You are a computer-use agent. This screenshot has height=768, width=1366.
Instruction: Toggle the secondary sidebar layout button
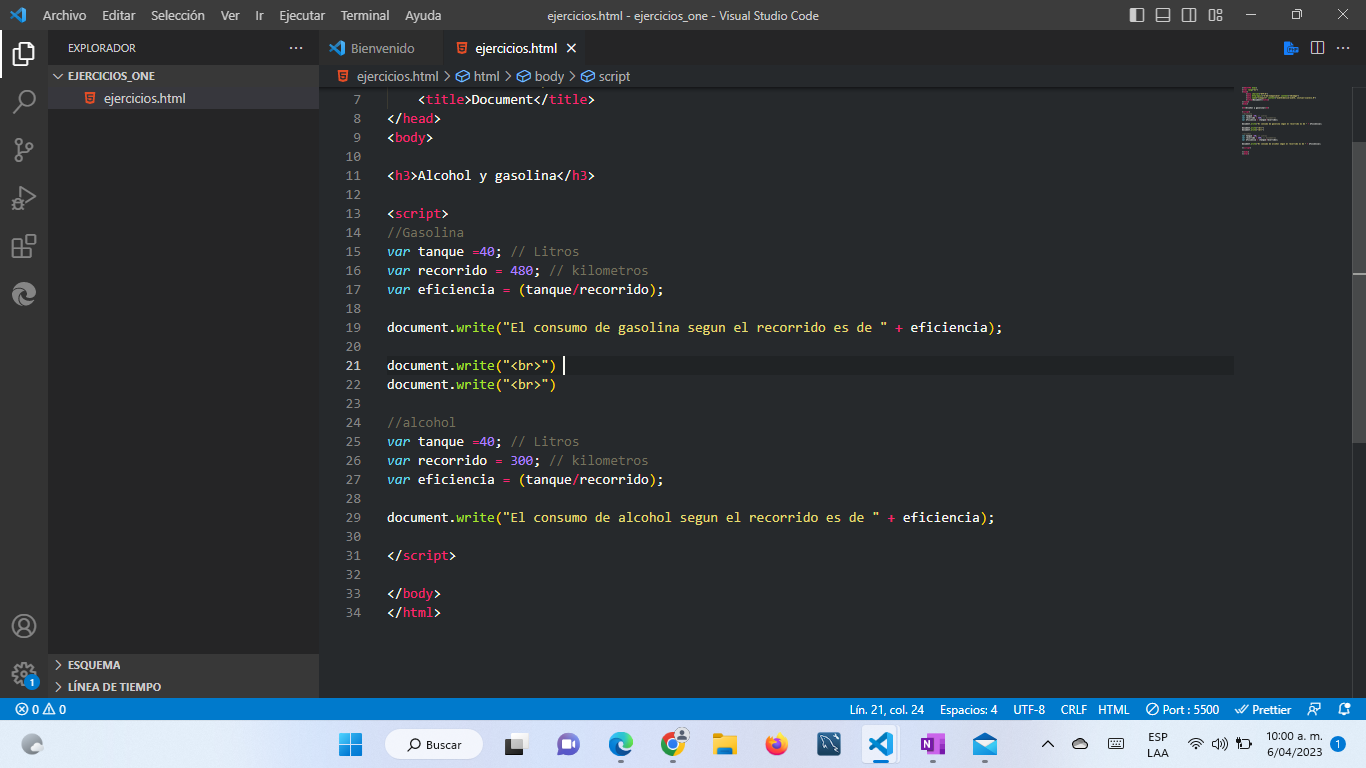pos(1189,15)
